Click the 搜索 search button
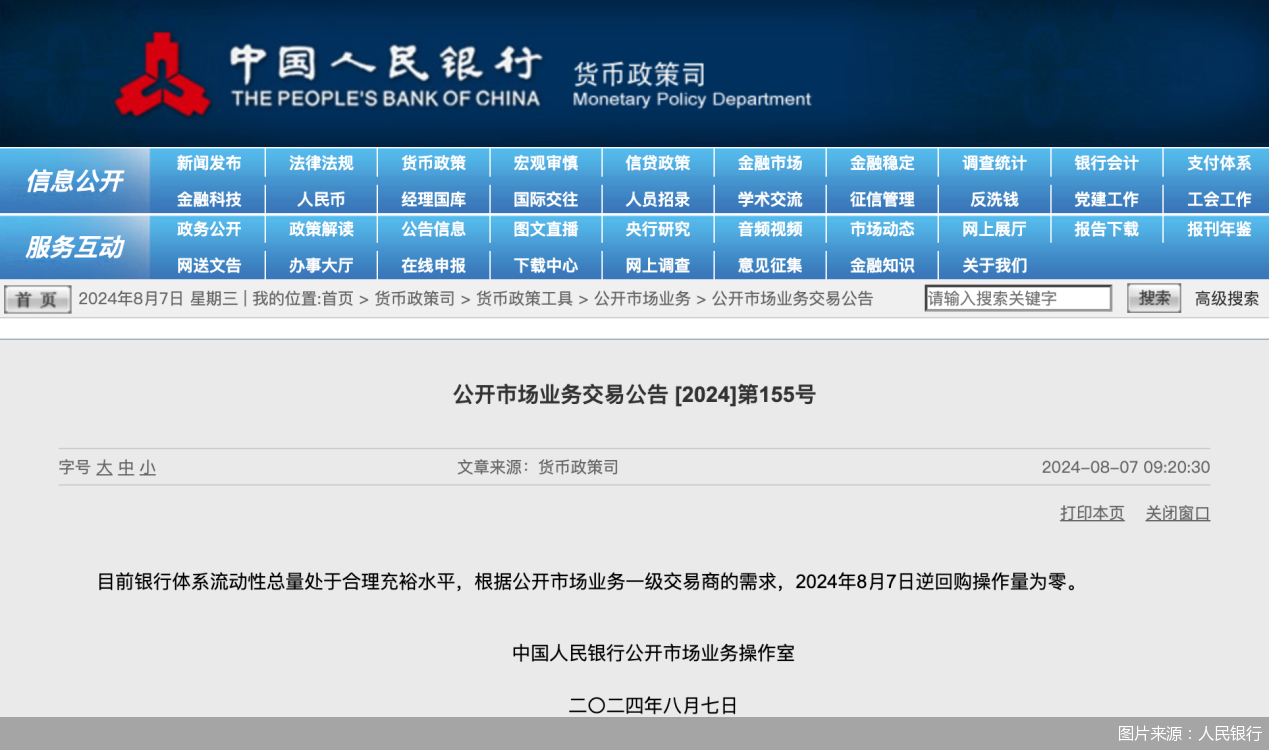1269x750 pixels. click(x=1154, y=298)
